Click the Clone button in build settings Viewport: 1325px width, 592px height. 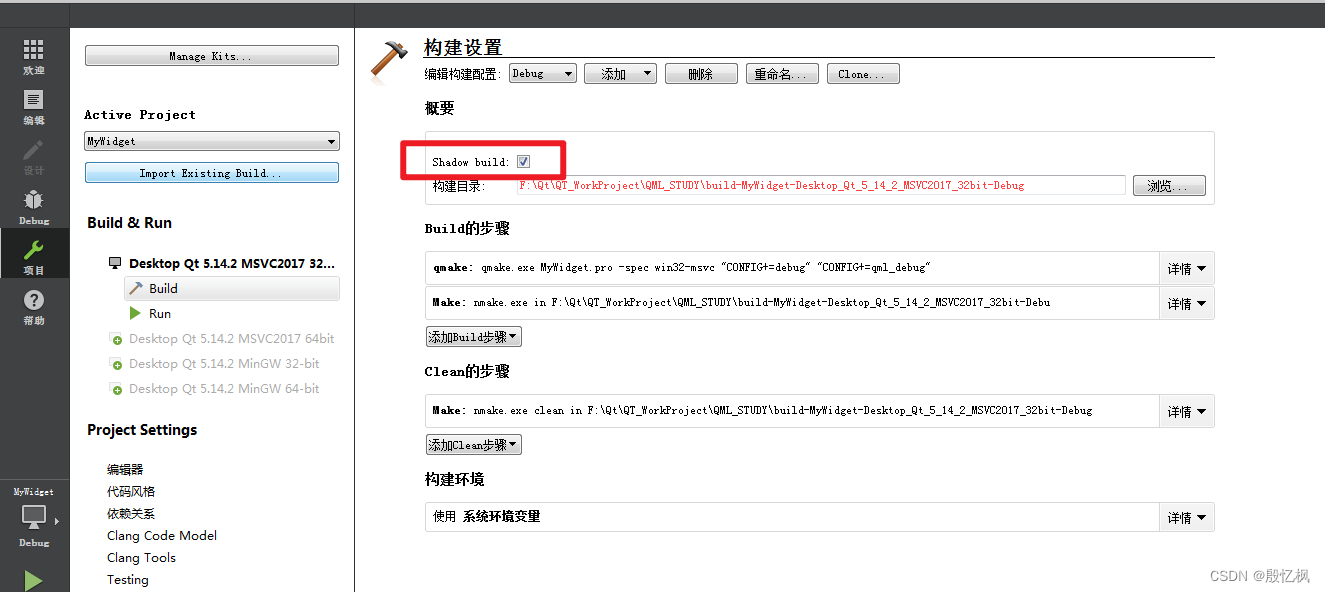click(862, 73)
